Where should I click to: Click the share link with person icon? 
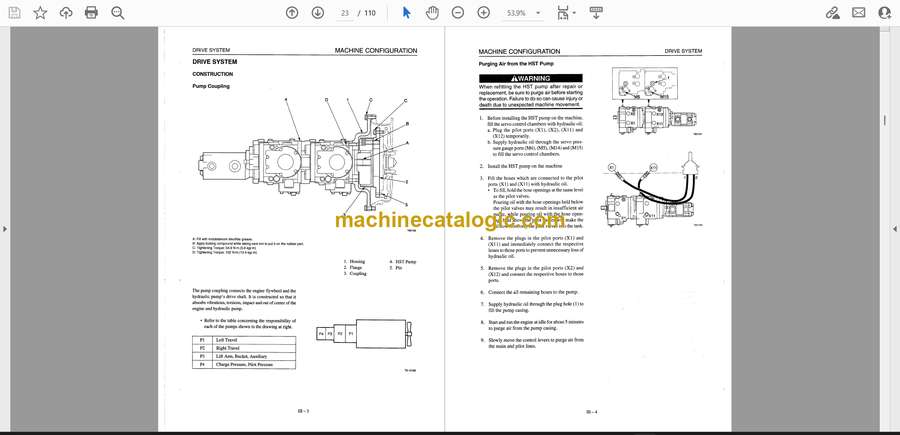[833, 13]
